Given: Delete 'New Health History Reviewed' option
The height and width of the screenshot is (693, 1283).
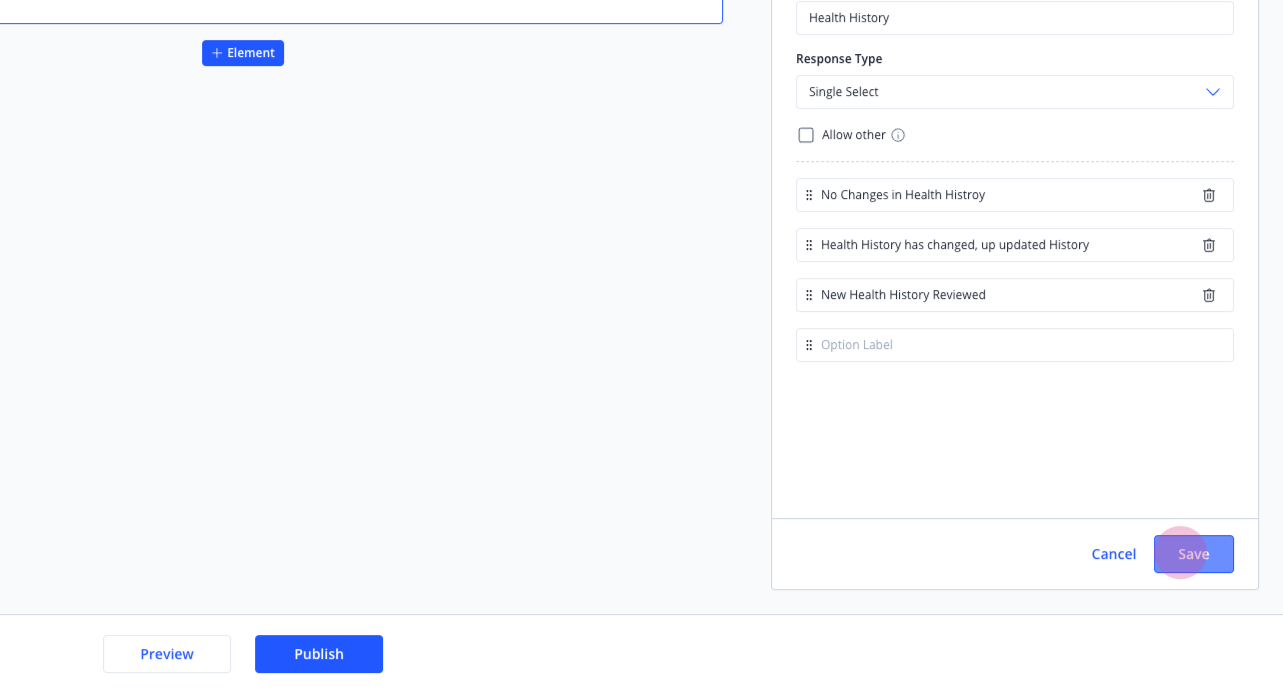Looking at the screenshot, I should point(1208,295).
